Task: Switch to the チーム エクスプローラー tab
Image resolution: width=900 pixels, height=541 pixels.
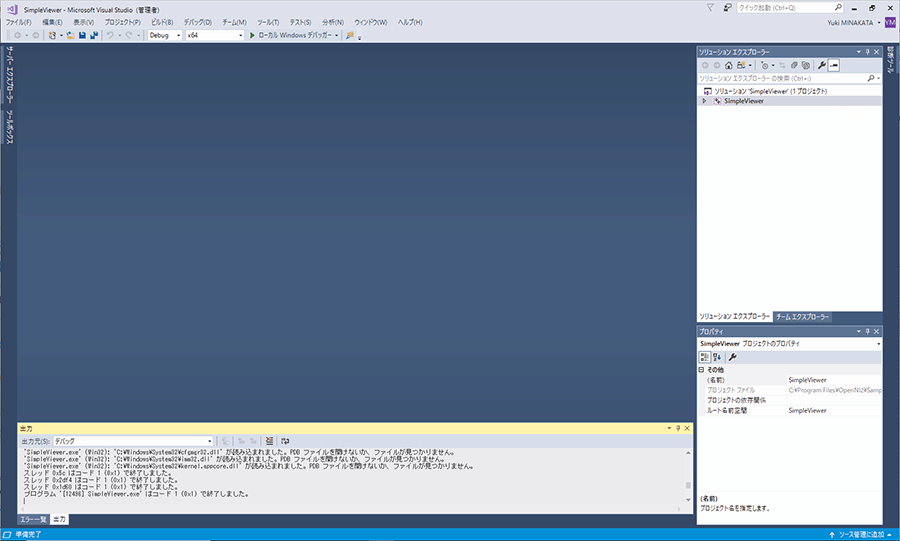Action: pos(803,316)
